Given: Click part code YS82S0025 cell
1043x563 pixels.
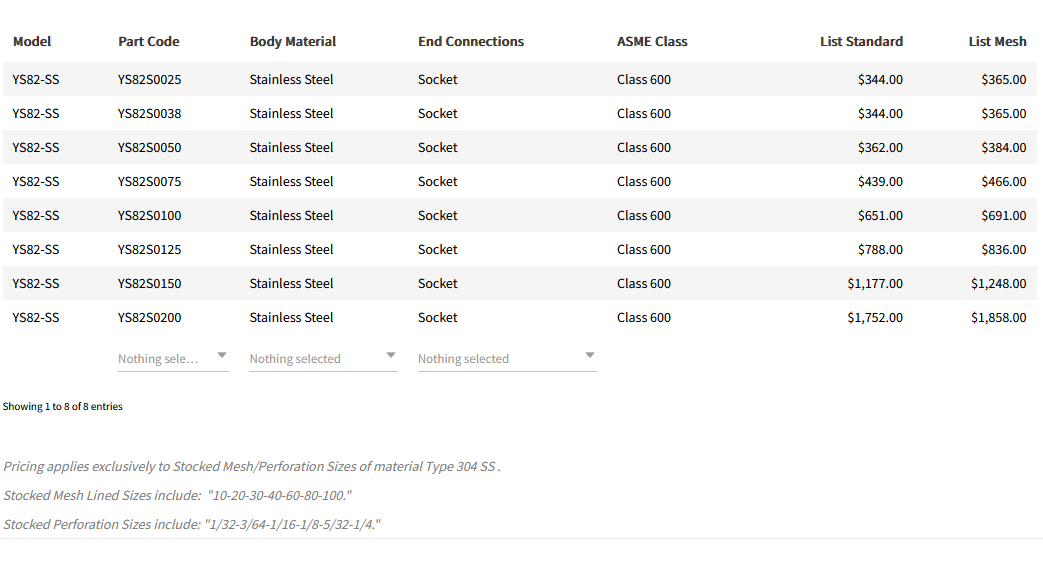Looking at the screenshot, I should 150,80.
